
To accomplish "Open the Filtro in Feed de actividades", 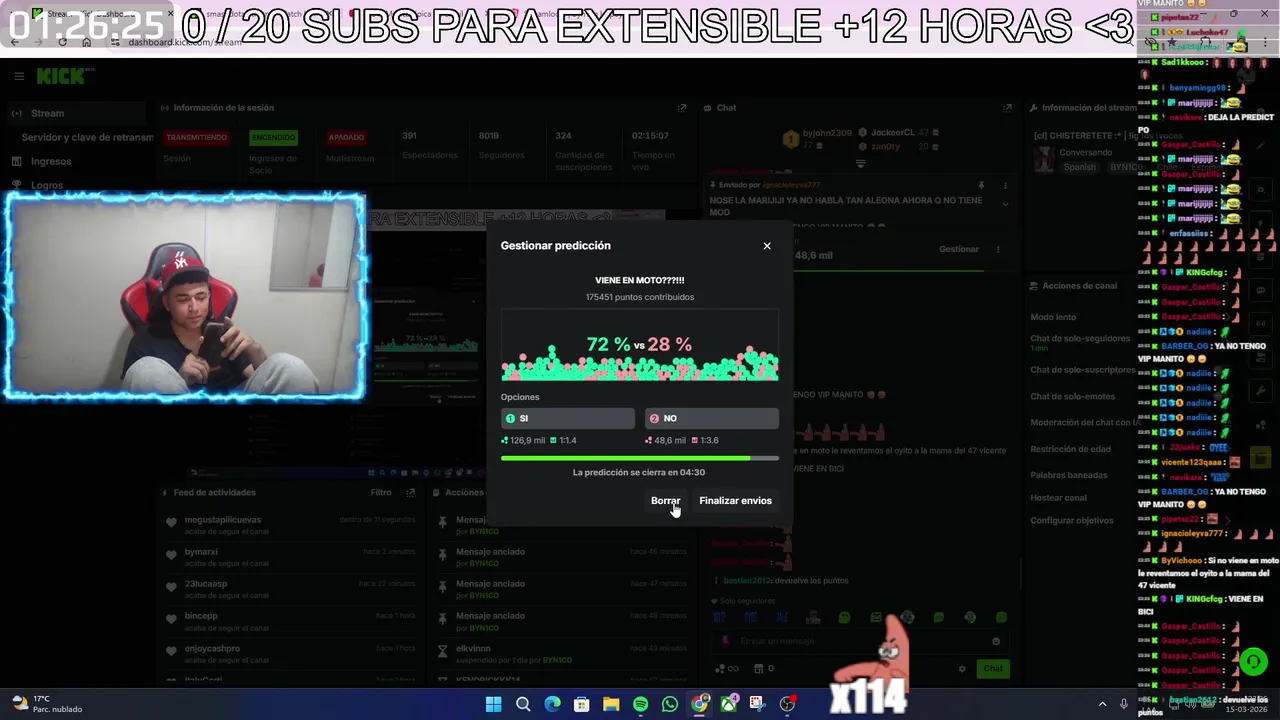I will click(381, 492).
